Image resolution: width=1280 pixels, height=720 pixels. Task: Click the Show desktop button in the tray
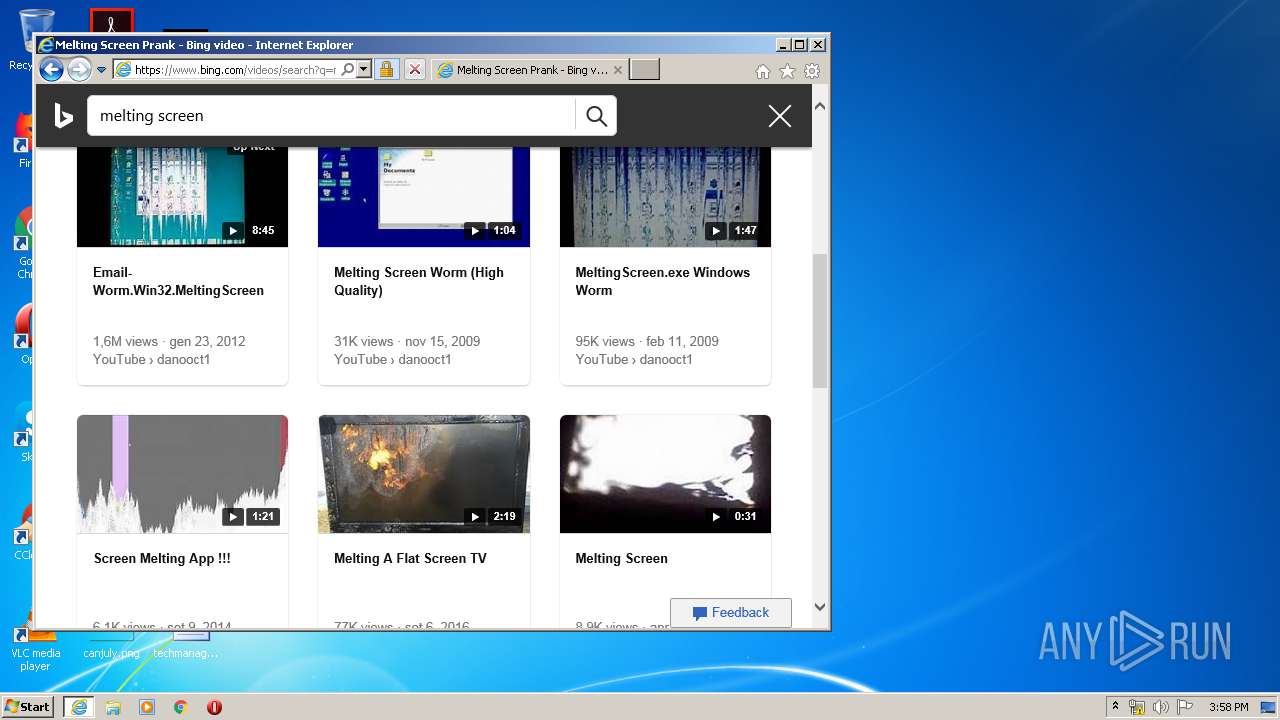coord(1269,707)
